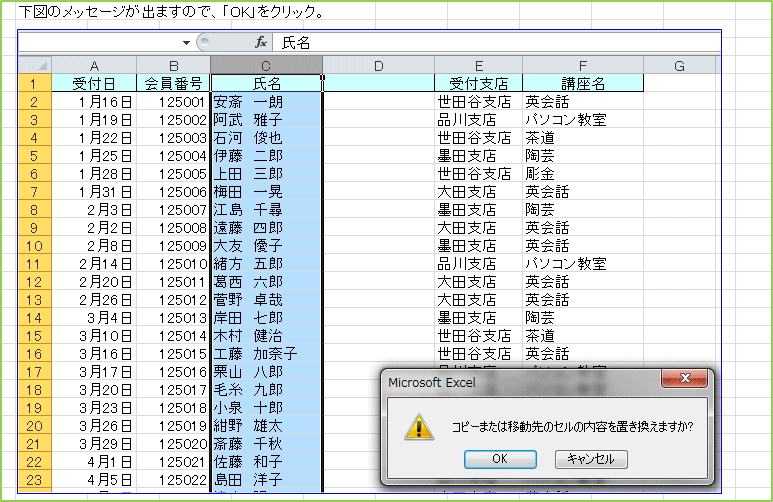Image resolution: width=773 pixels, height=502 pixels.
Task: Select row 12 header
Action: tap(35, 282)
